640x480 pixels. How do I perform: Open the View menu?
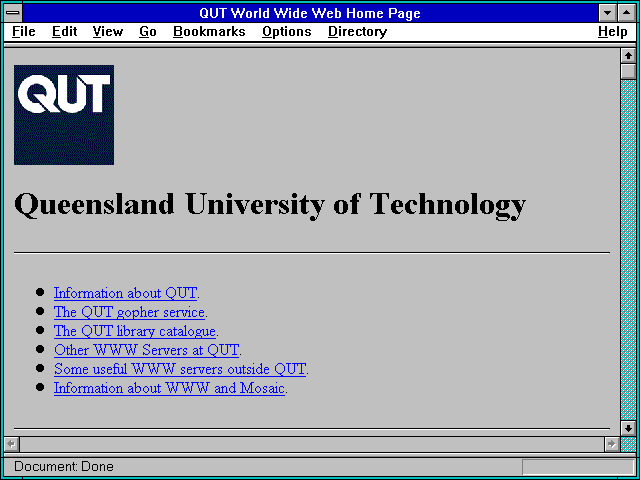[x=108, y=32]
